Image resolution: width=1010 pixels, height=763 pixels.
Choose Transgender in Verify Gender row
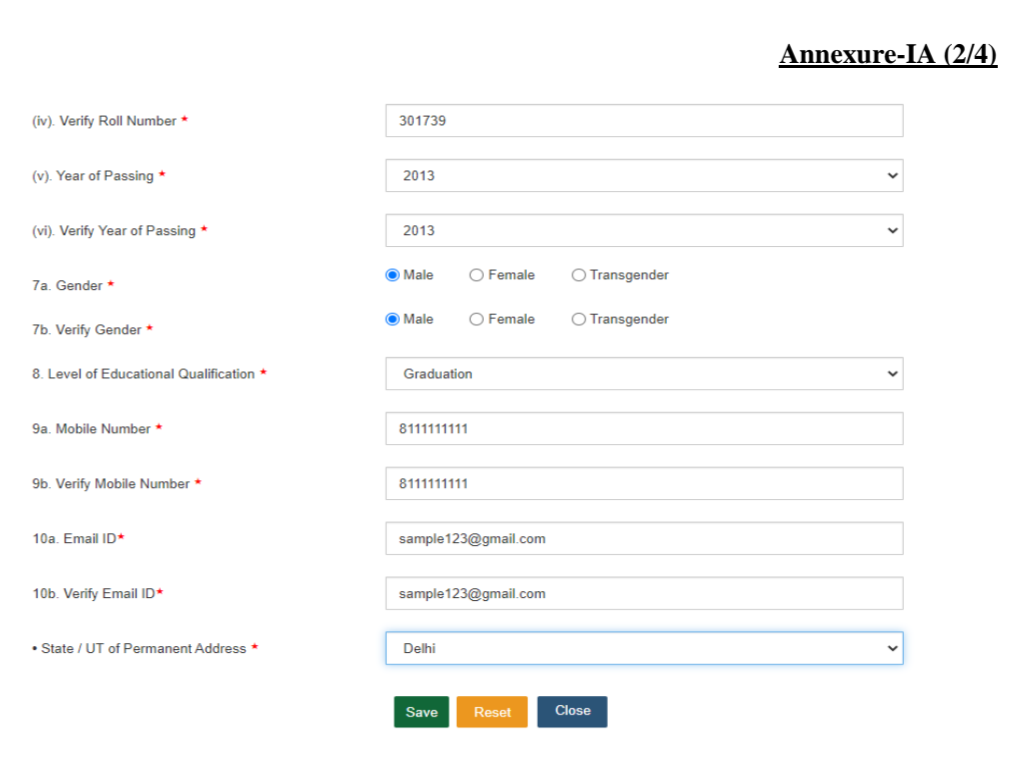coord(578,319)
